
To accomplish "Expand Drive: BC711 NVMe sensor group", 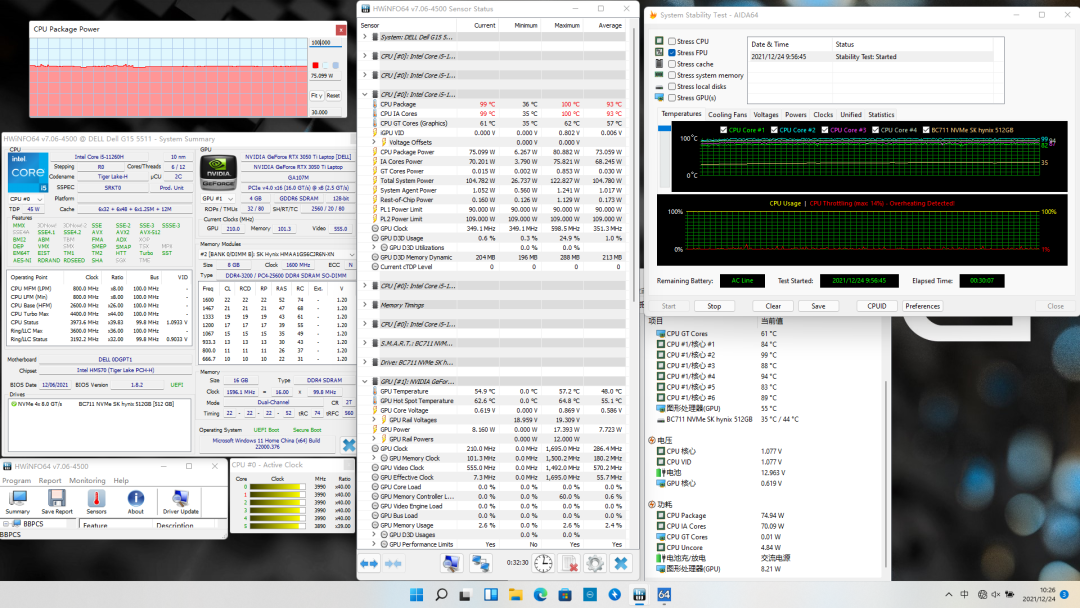I will coord(365,362).
